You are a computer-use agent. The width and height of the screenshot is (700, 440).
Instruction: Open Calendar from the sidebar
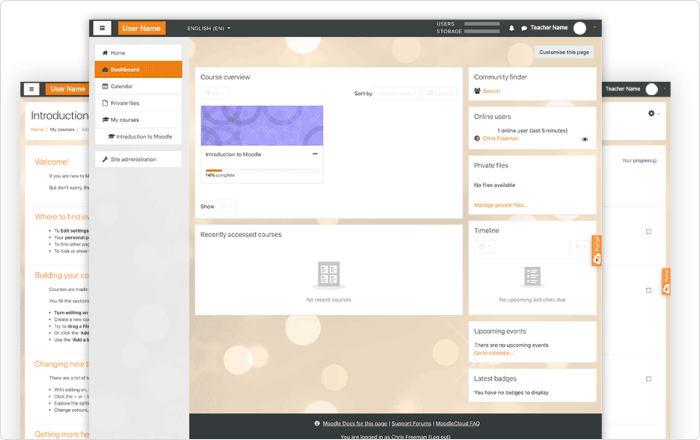click(138, 86)
